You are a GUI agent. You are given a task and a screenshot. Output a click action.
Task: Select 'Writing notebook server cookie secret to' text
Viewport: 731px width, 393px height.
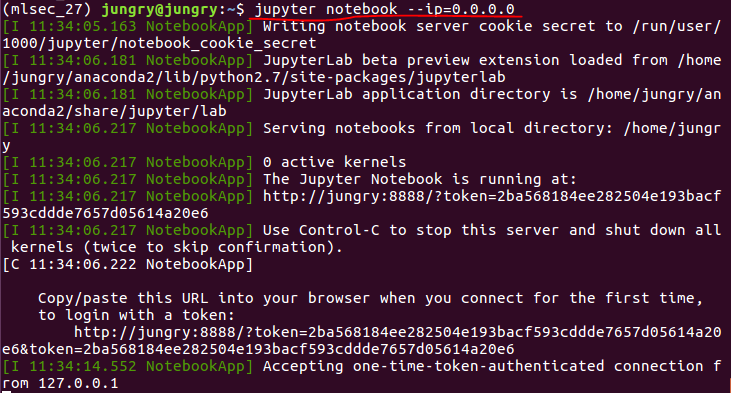(x=443, y=26)
